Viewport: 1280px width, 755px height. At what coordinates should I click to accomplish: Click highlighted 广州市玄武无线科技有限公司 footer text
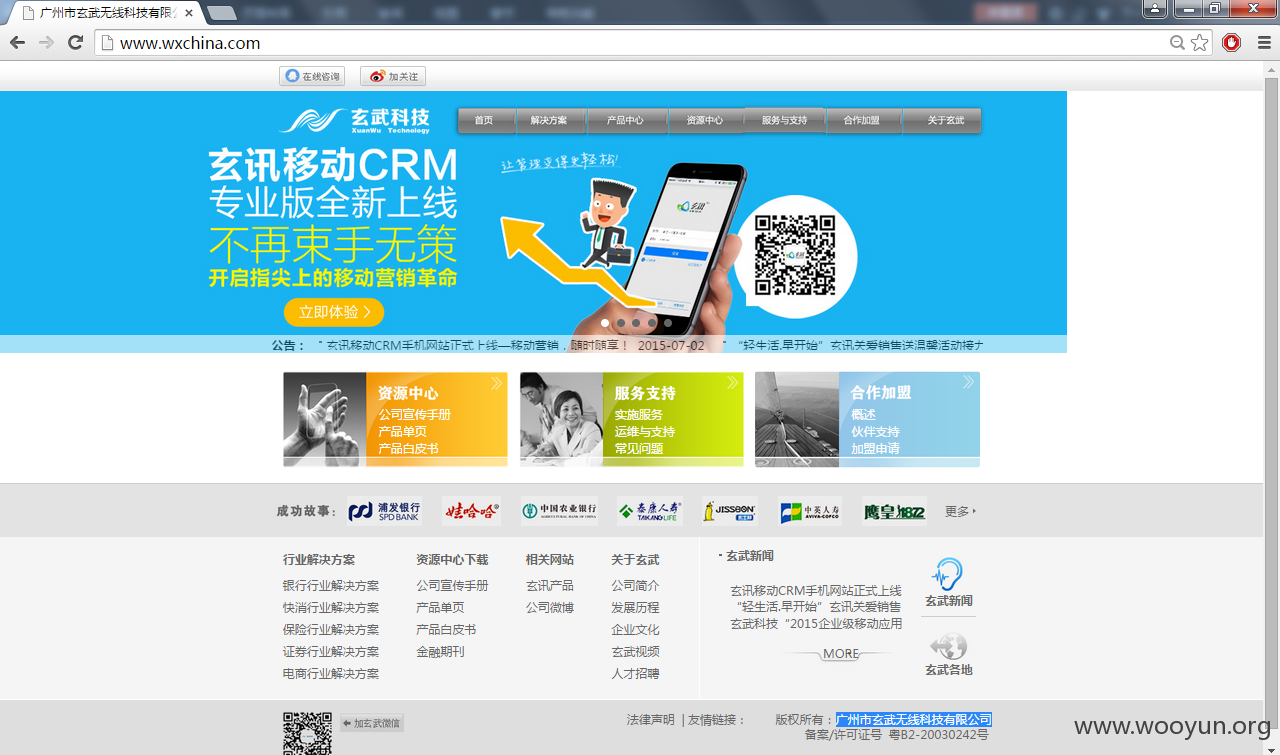click(914, 720)
